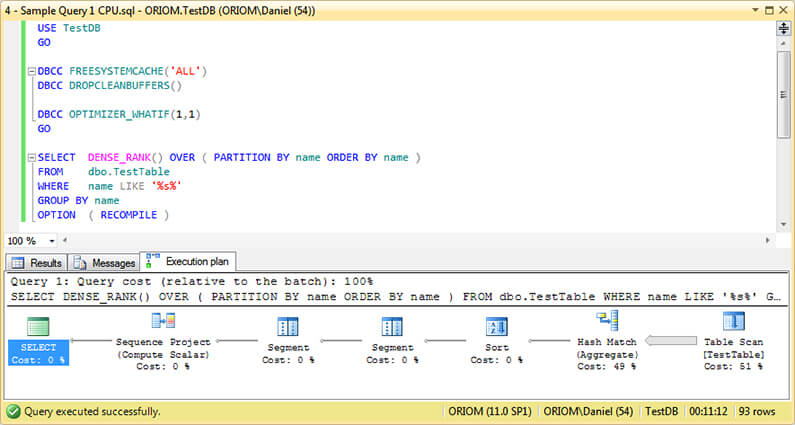Click the 93 rows status entry
The height and width of the screenshot is (425, 795).
757,411
